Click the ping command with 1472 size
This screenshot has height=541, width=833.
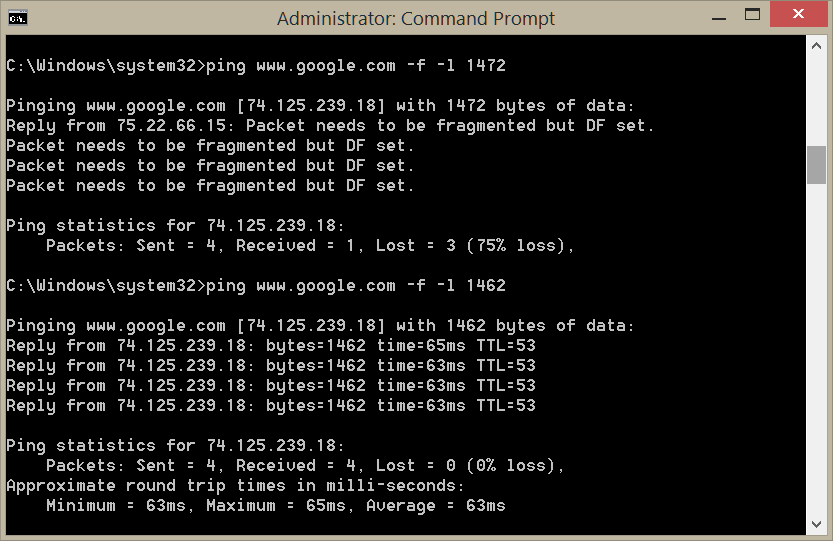coord(355,66)
